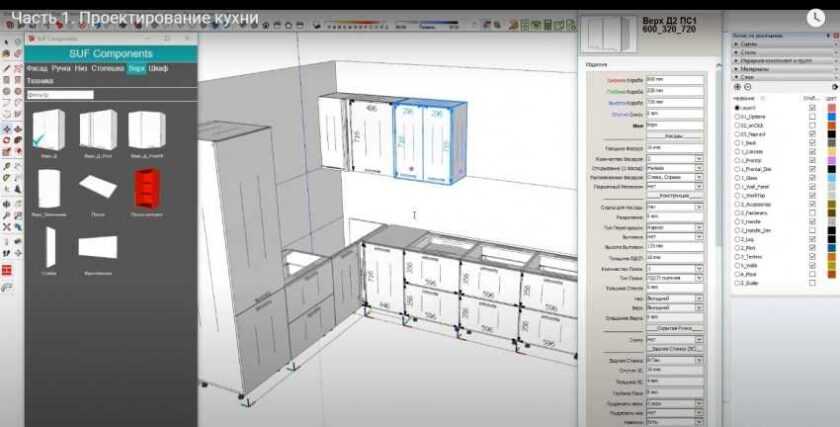Choose the first upper cabinet with checkmark
Screen dimensions: 840x427
click(x=48, y=129)
